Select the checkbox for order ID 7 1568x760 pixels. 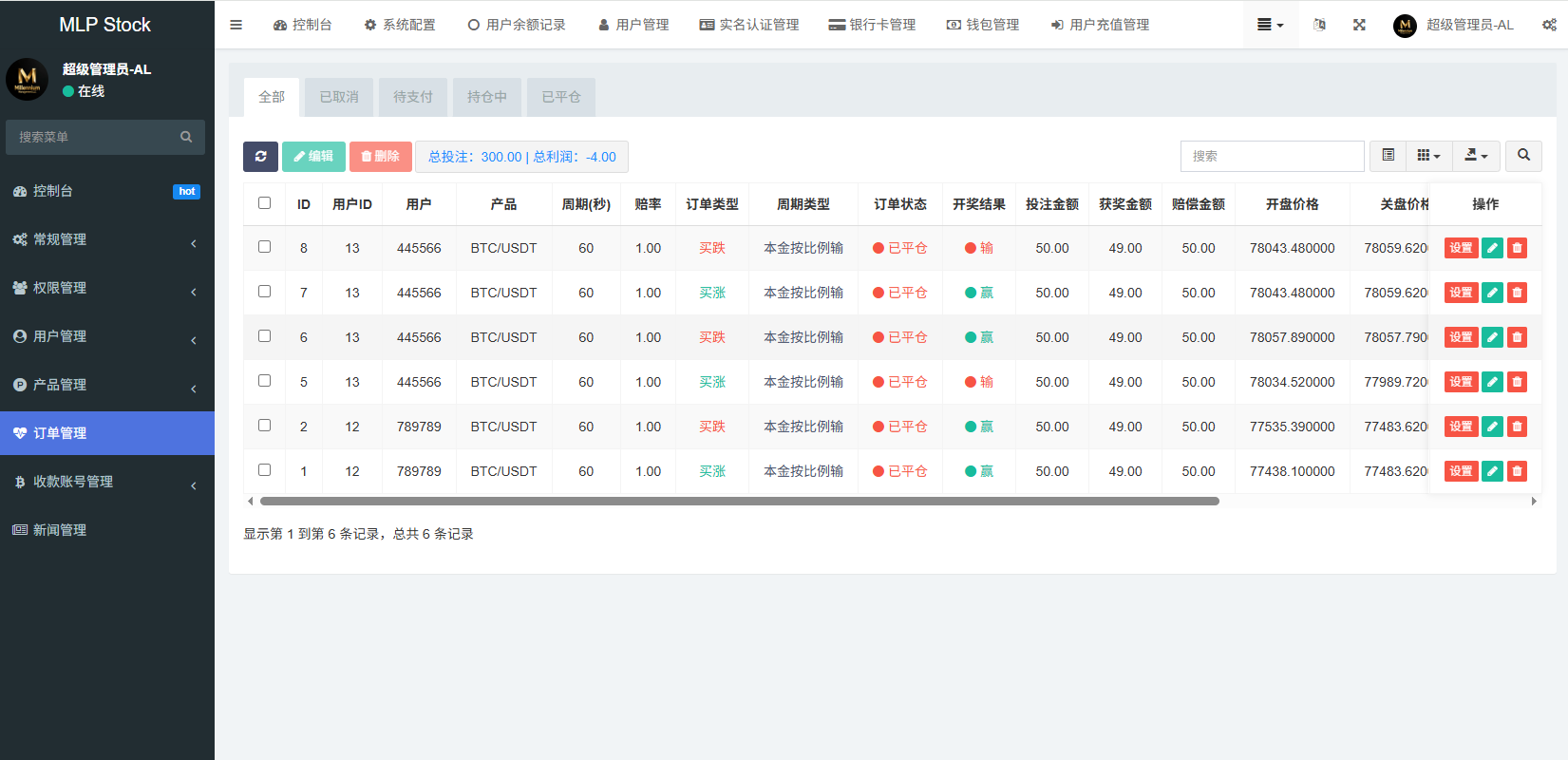coord(264,292)
